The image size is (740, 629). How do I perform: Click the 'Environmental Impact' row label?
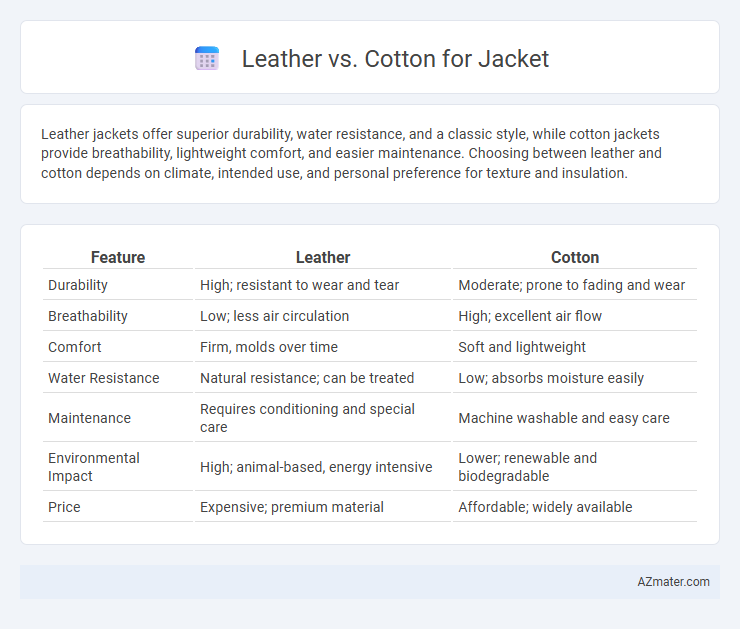(93, 467)
